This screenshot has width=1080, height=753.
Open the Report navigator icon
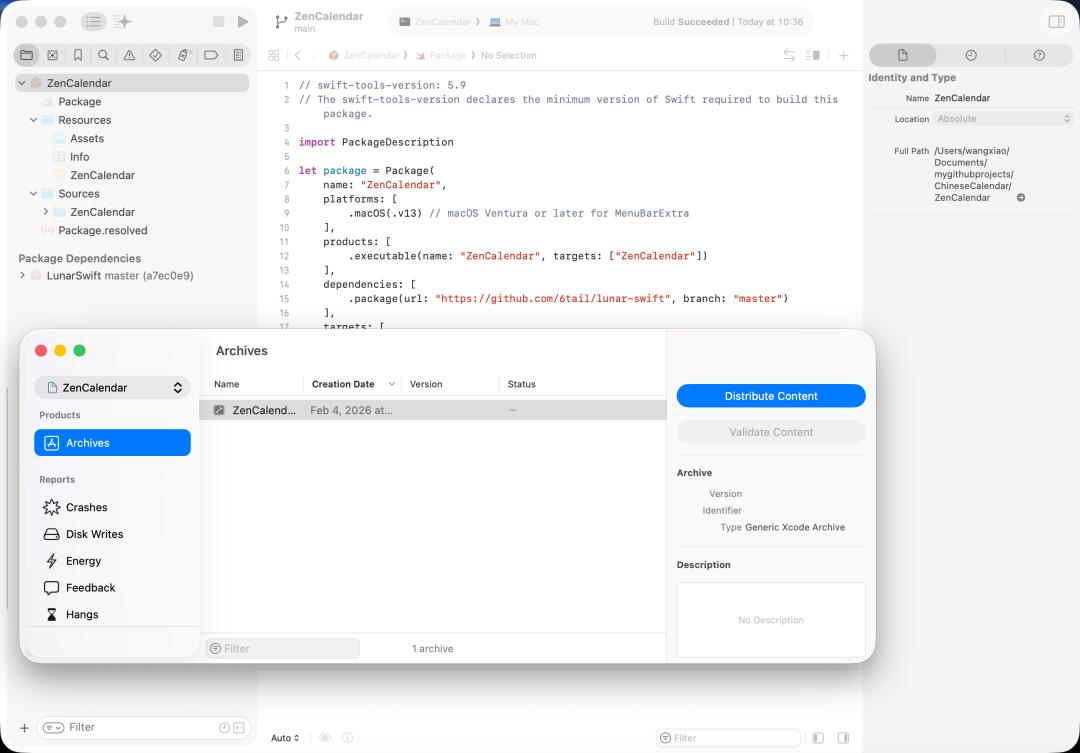click(237, 55)
